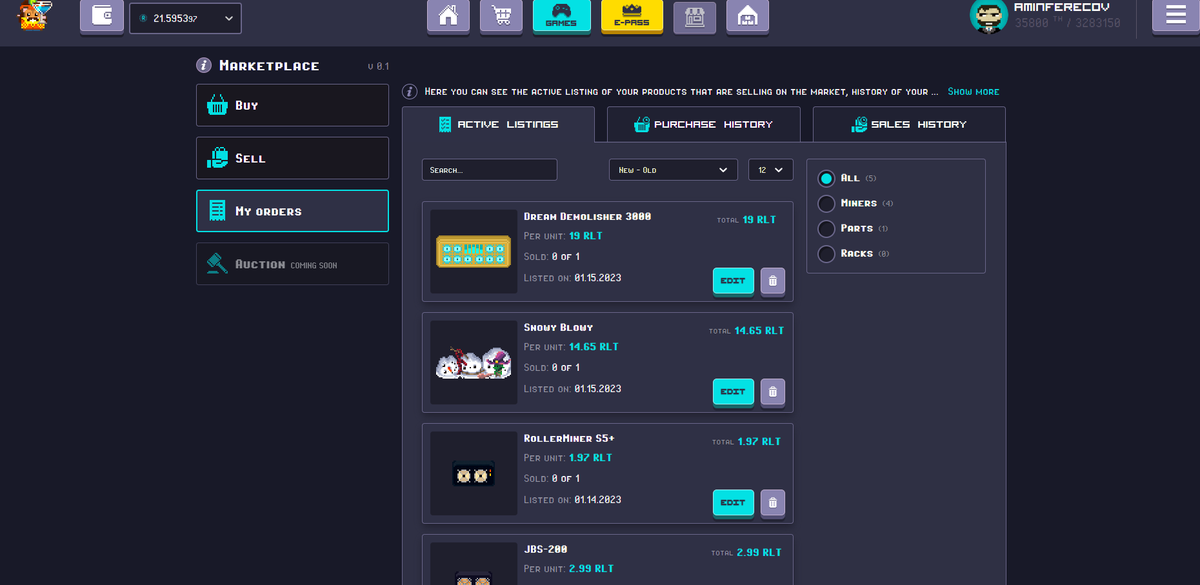Edit the RollerMiner S5+ listing
The width and height of the screenshot is (1200, 585).
pos(733,503)
